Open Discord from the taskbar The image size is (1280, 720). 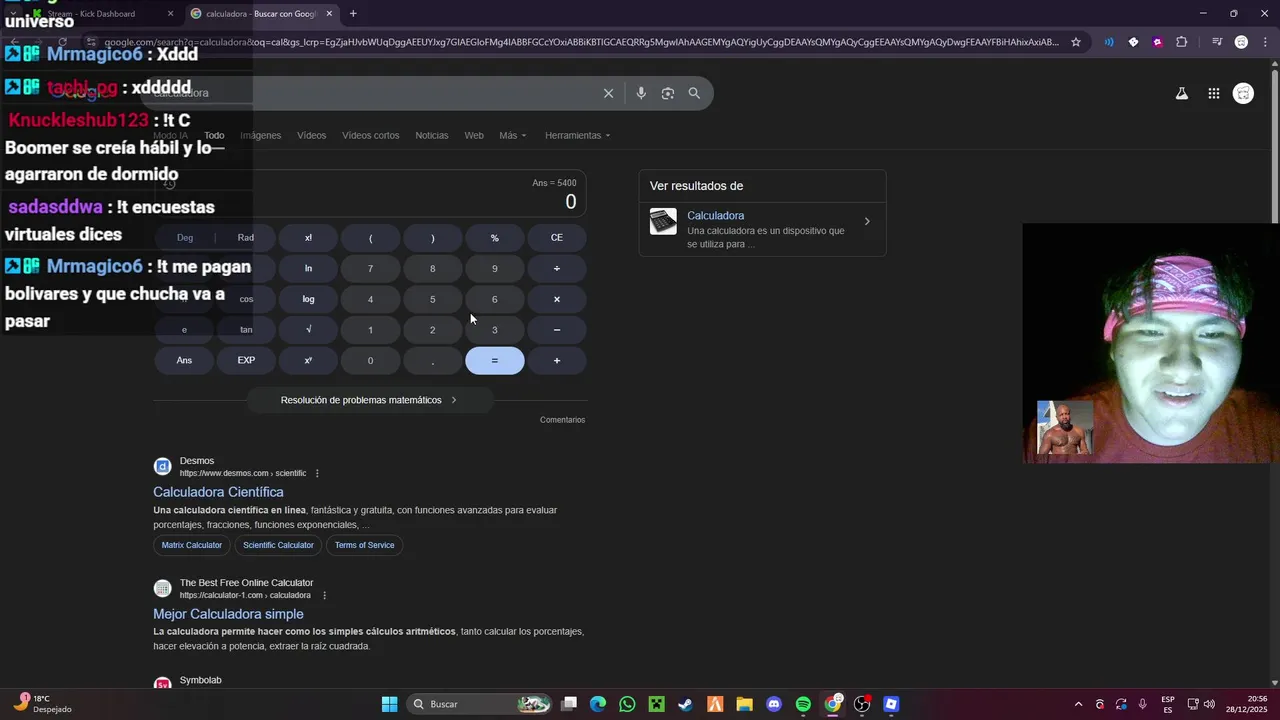pos(773,704)
